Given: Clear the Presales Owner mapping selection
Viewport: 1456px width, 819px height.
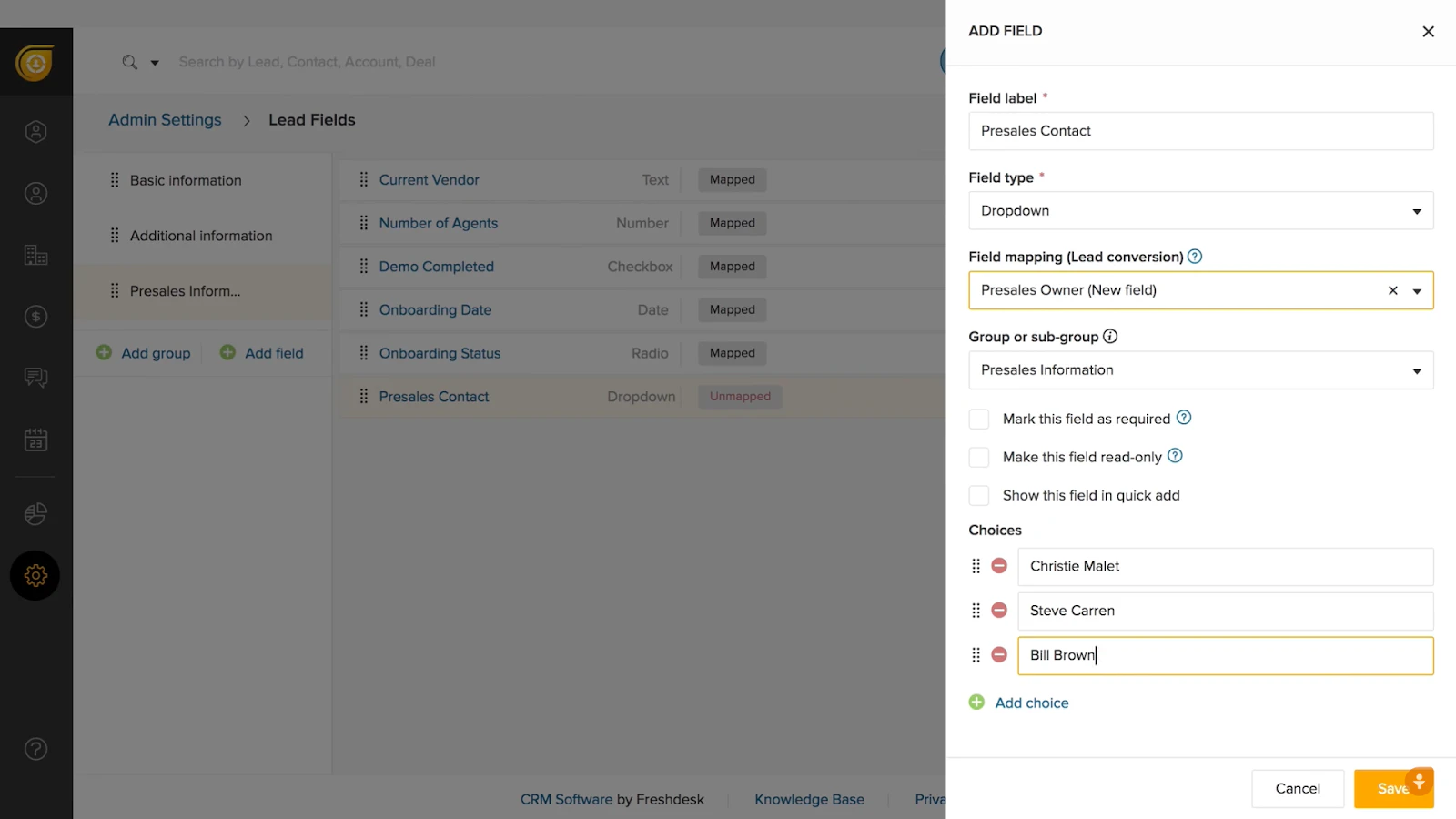Looking at the screenshot, I should pyautogui.click(x=1392, y=291).
